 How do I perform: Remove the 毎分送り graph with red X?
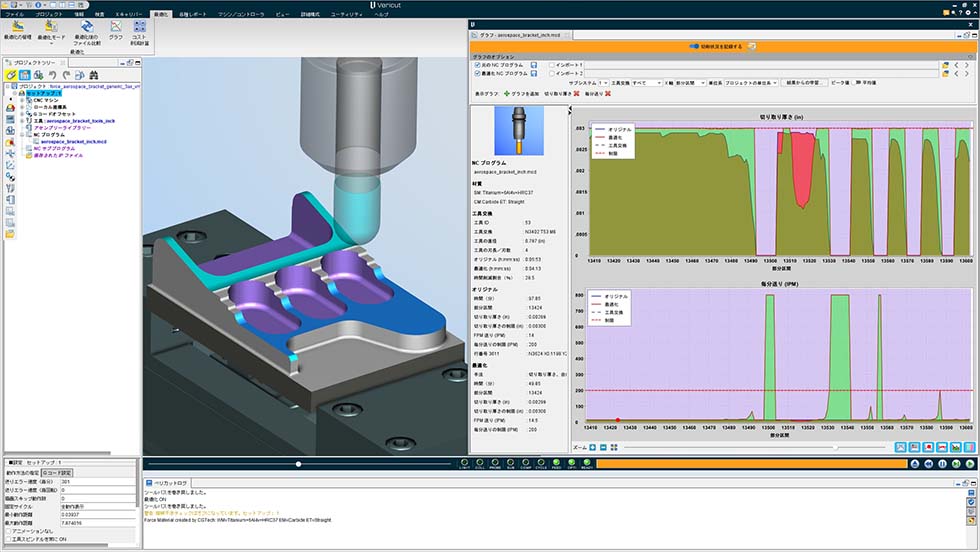pyautogui.click(x=607, y=93)
